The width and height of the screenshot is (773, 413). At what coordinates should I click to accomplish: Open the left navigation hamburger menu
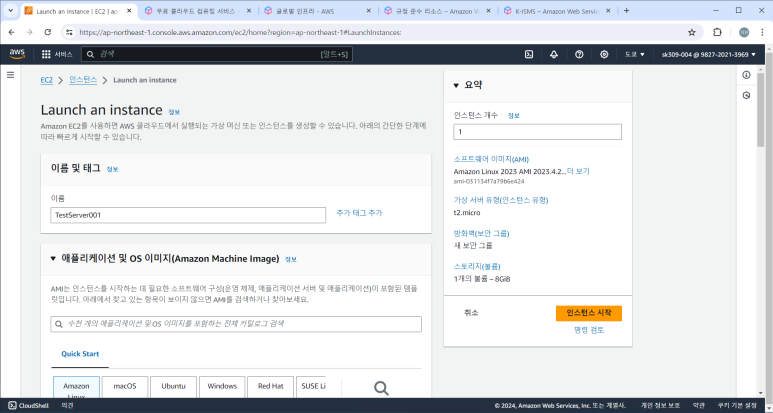pyautogui.click(x=10, y=75)
